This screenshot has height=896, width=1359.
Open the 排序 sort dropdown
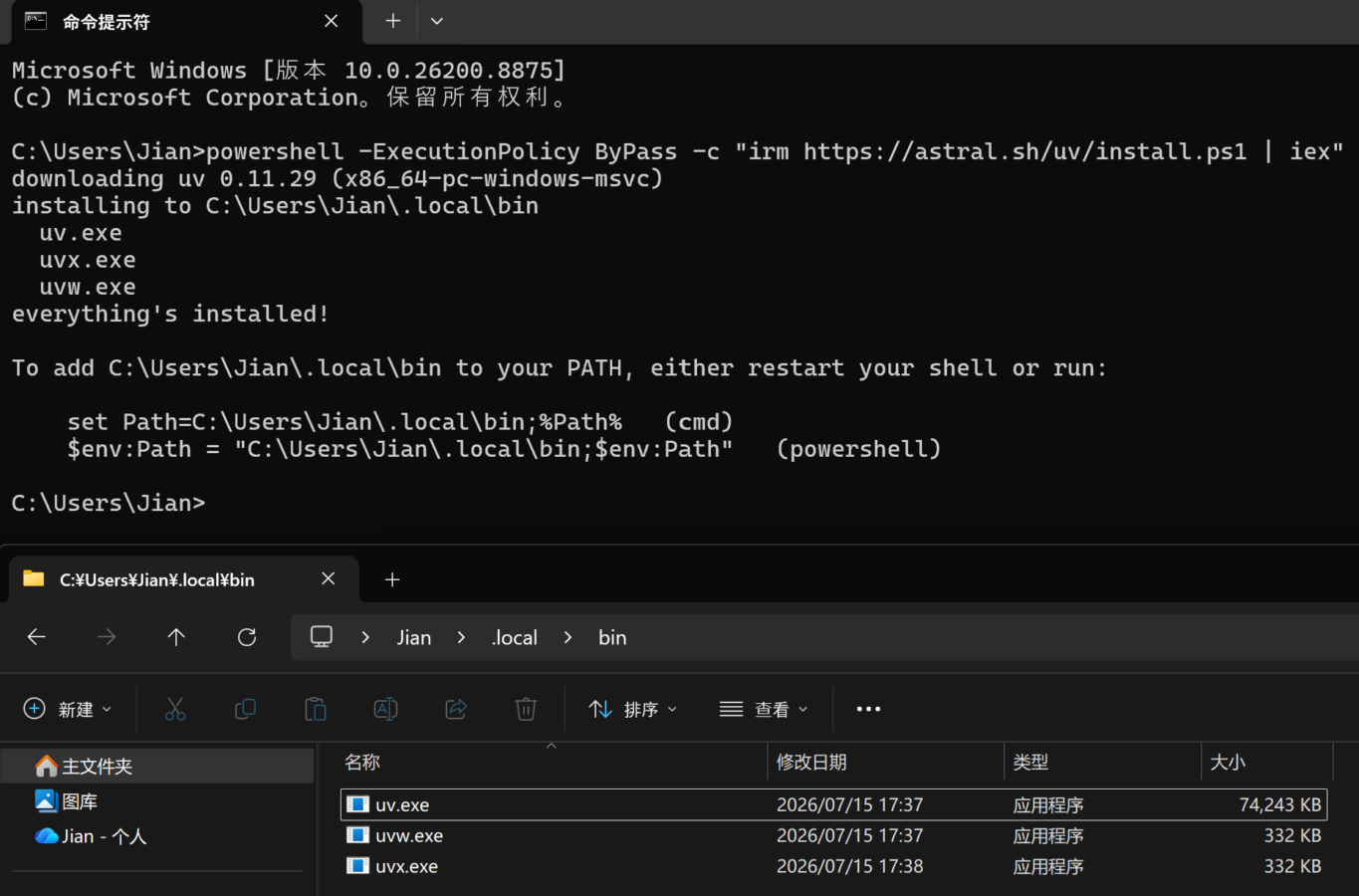click(x=633, y=709)
